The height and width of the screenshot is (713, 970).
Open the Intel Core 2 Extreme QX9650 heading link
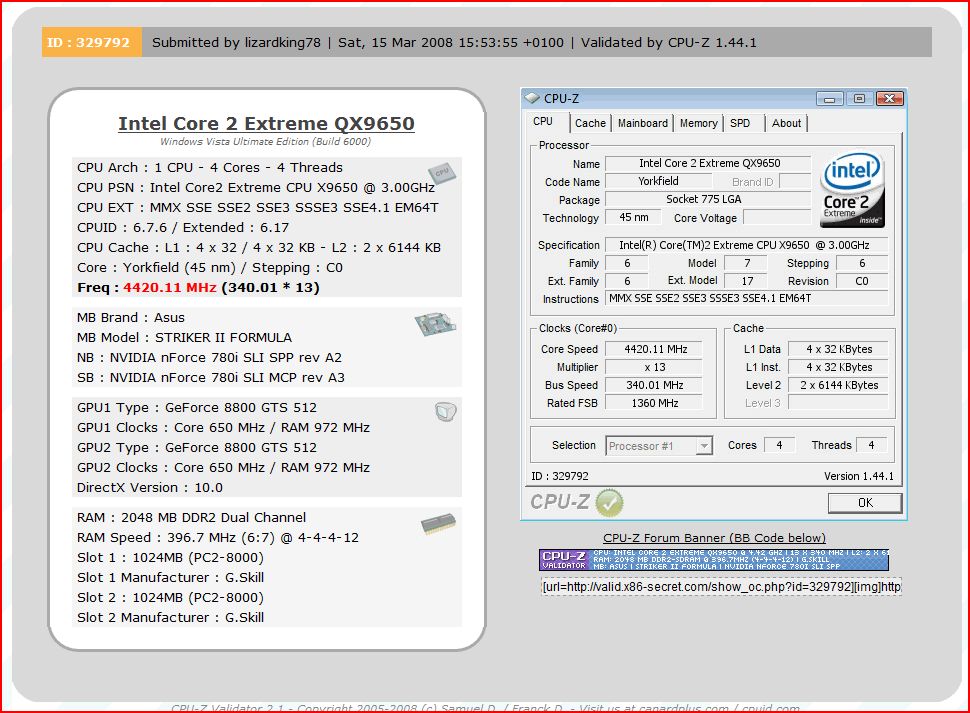point(267,124)
